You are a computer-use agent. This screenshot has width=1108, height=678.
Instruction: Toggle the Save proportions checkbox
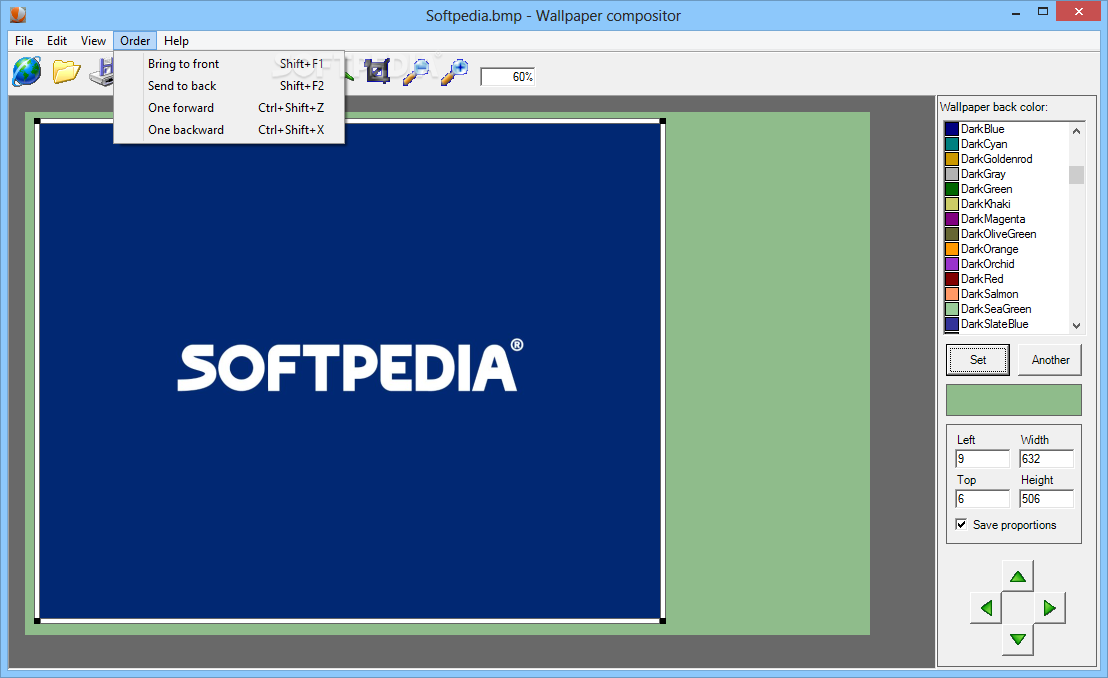click(x=961, y=524)
